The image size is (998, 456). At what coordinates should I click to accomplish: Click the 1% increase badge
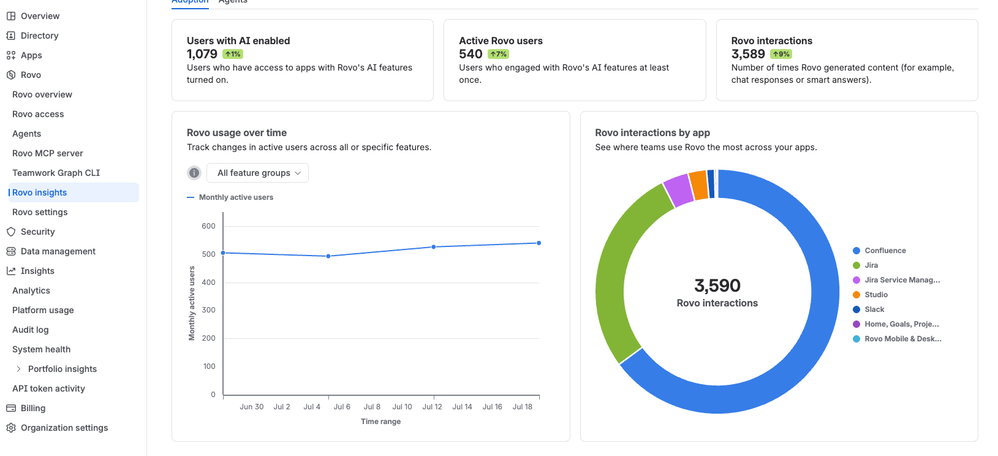(x=232, y=54)
